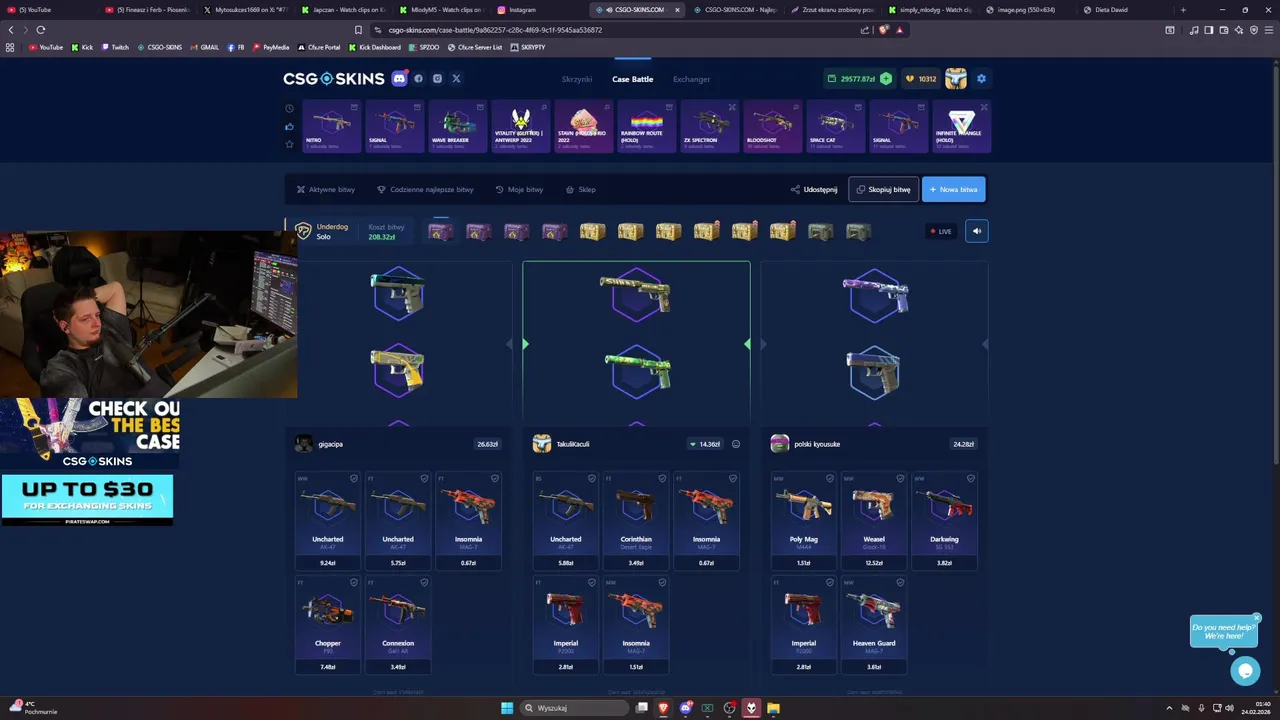
Task: Open Moje bitwy section
Action: [519, 189]
